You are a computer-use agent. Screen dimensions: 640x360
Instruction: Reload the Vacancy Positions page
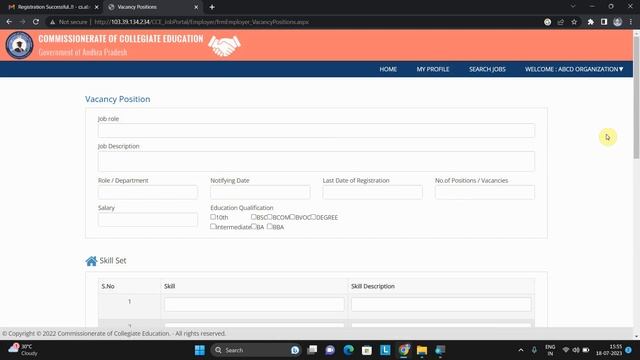(36, 22)
